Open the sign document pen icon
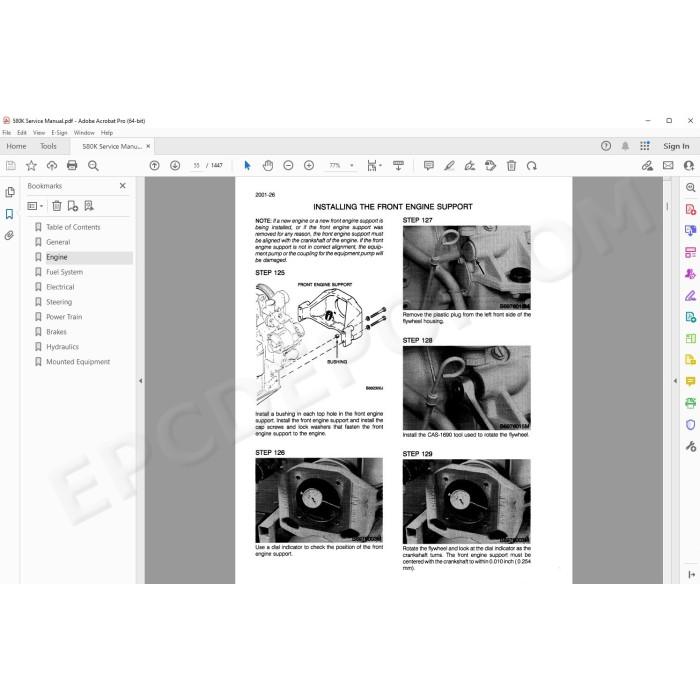The image size is (700, 700). click(x=470, y=166)
